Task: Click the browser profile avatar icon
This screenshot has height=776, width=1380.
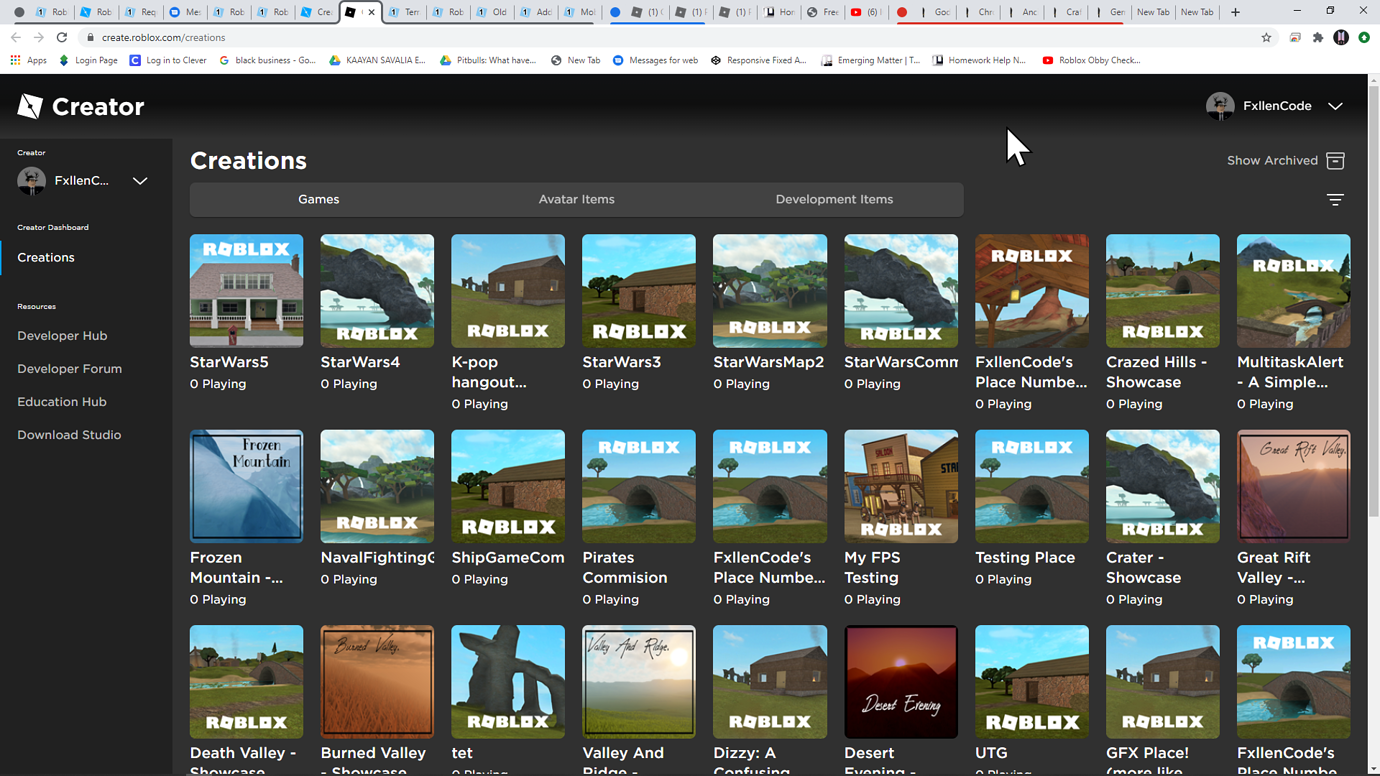Action: tap(1341, 37)
